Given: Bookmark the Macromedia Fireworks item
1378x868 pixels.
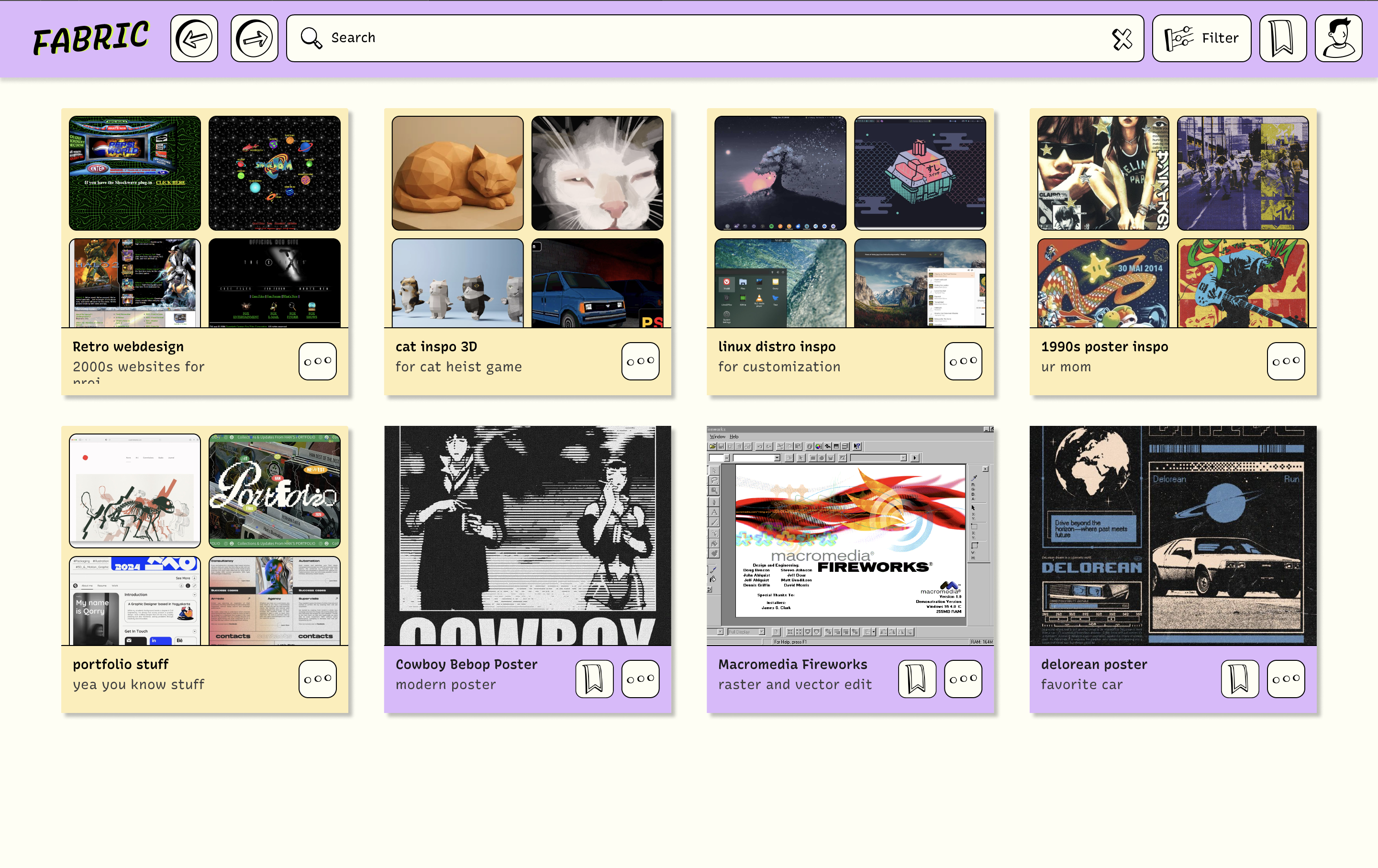Looking at the screenshot, I should [917, 679].
